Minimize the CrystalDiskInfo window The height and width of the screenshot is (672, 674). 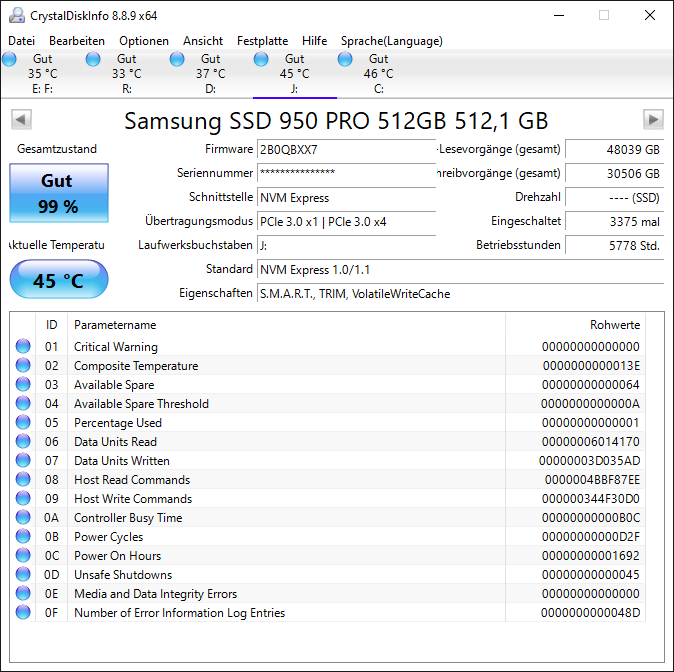559,15
